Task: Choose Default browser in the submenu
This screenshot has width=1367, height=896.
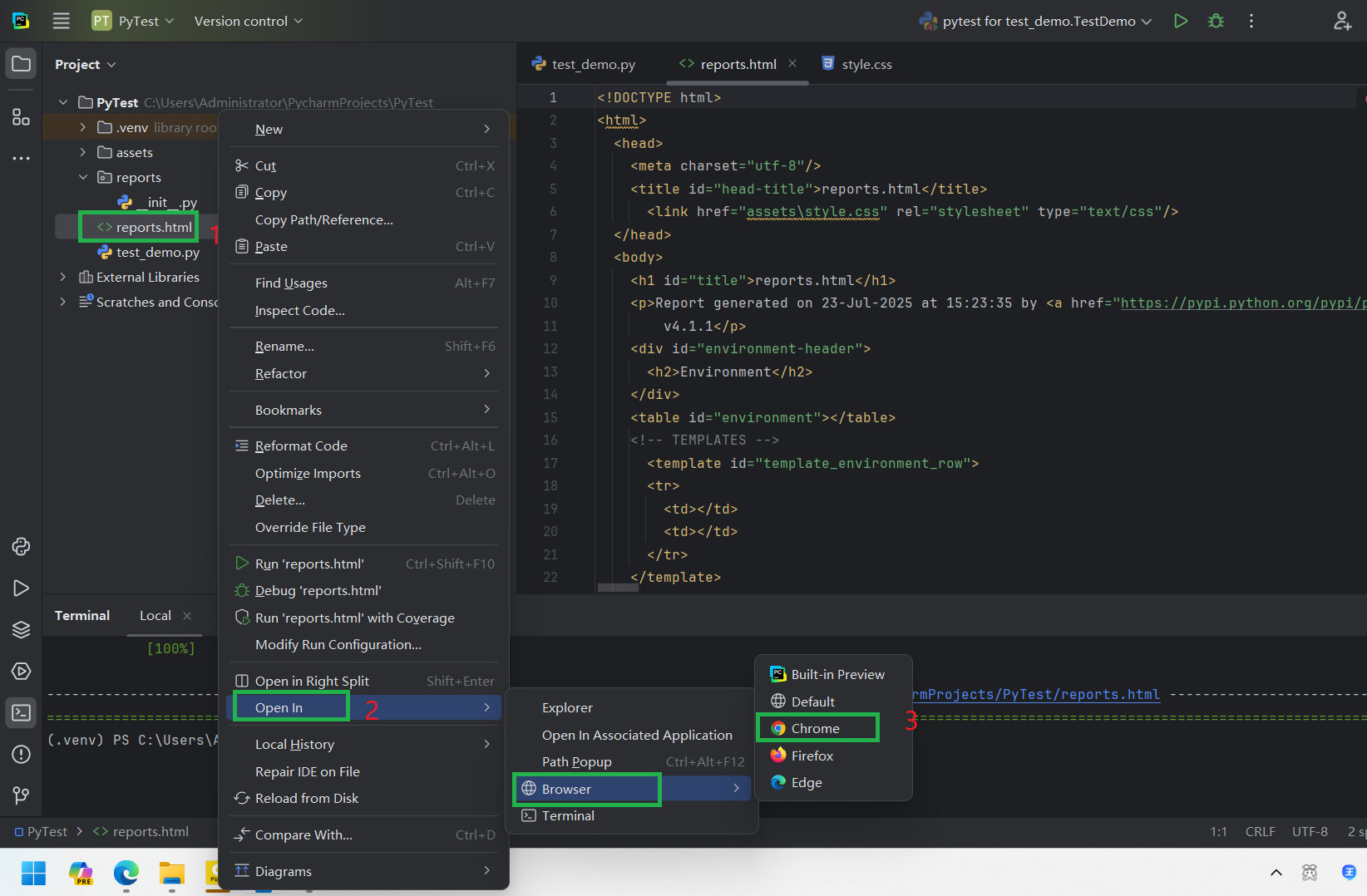Action: (x=833, y=702)
